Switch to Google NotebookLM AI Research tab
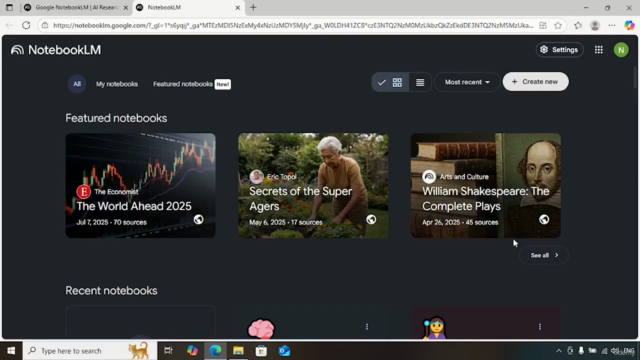This screenshot has height=360, width=640. pyautogui.click(x=76, y=7)
